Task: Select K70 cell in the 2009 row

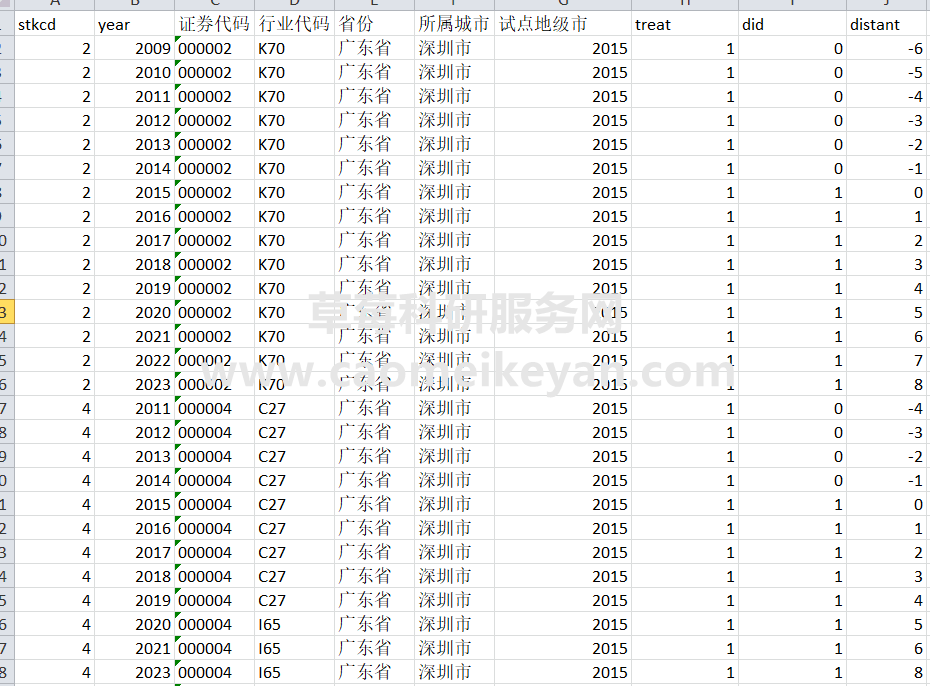Action: [294, 49]
